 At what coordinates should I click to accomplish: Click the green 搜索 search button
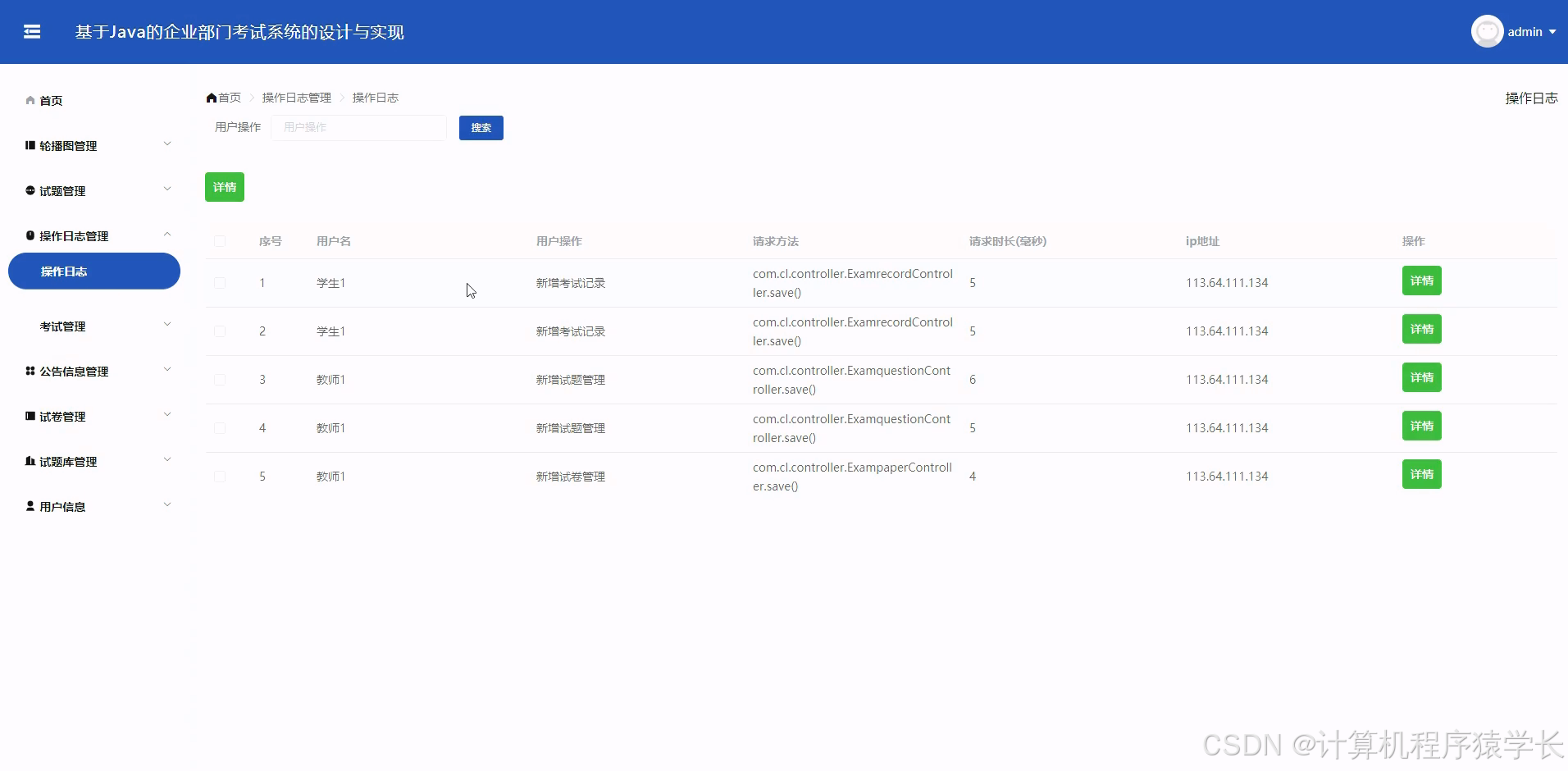click(x=481, y=127)
